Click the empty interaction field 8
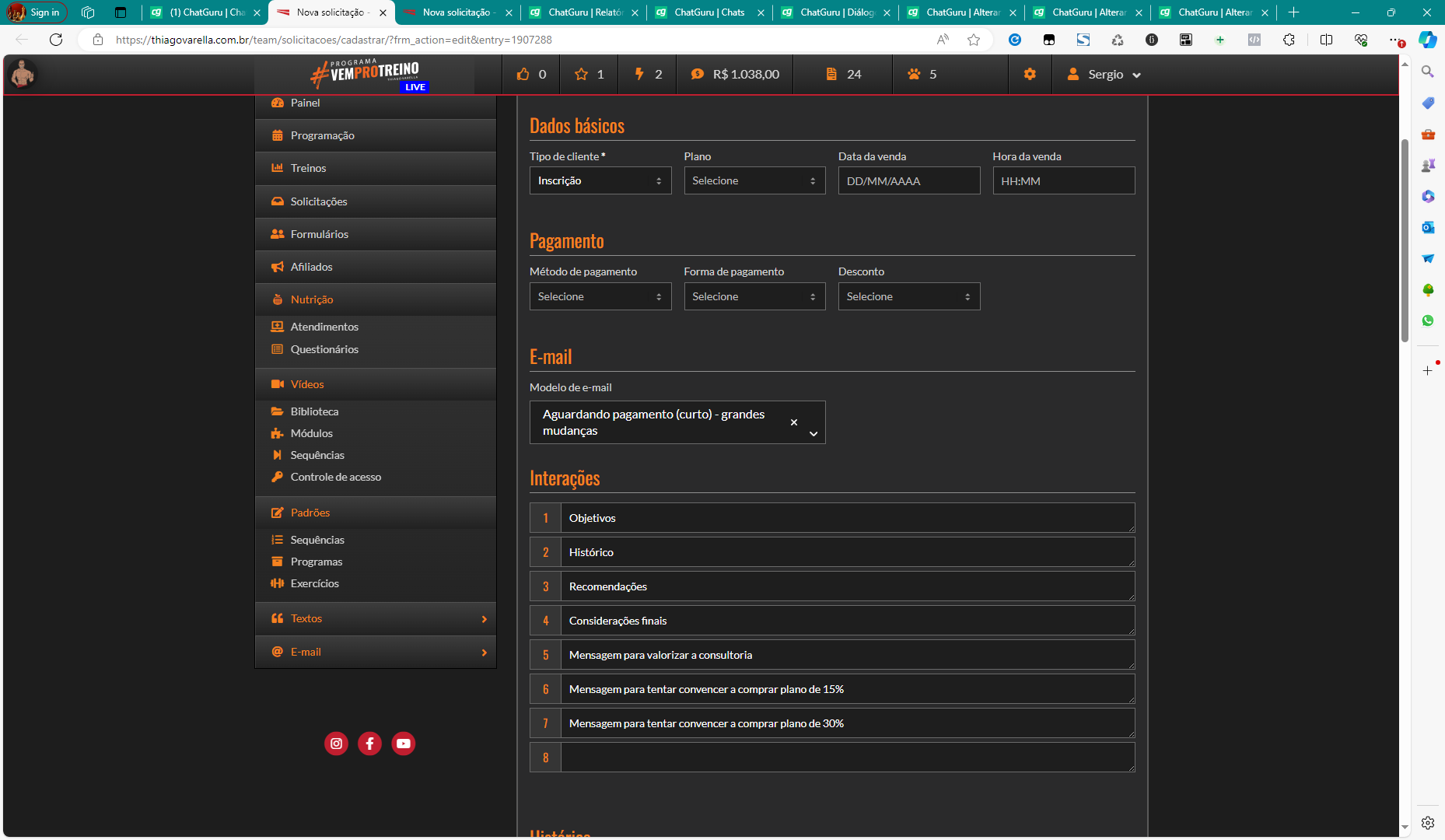The image size is (1445, 840). 846,758
